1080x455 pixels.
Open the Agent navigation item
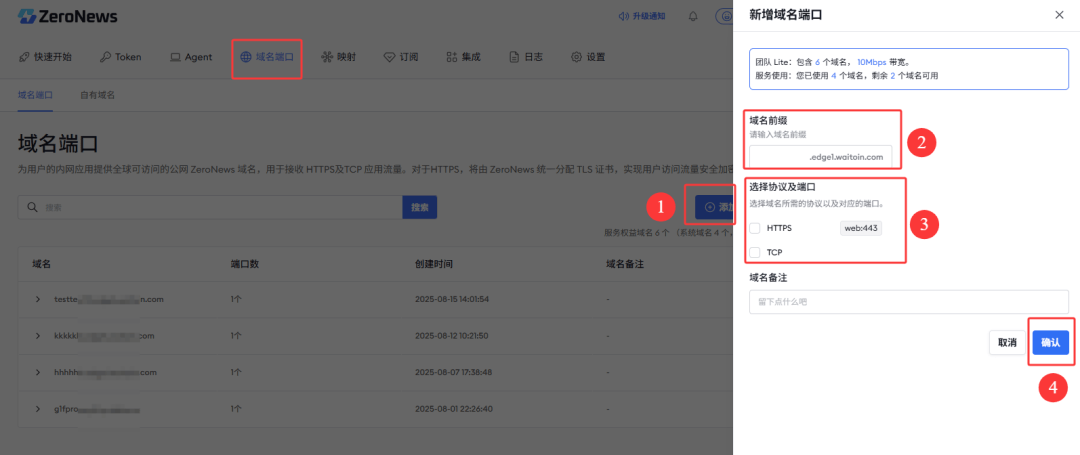[191, 57]
